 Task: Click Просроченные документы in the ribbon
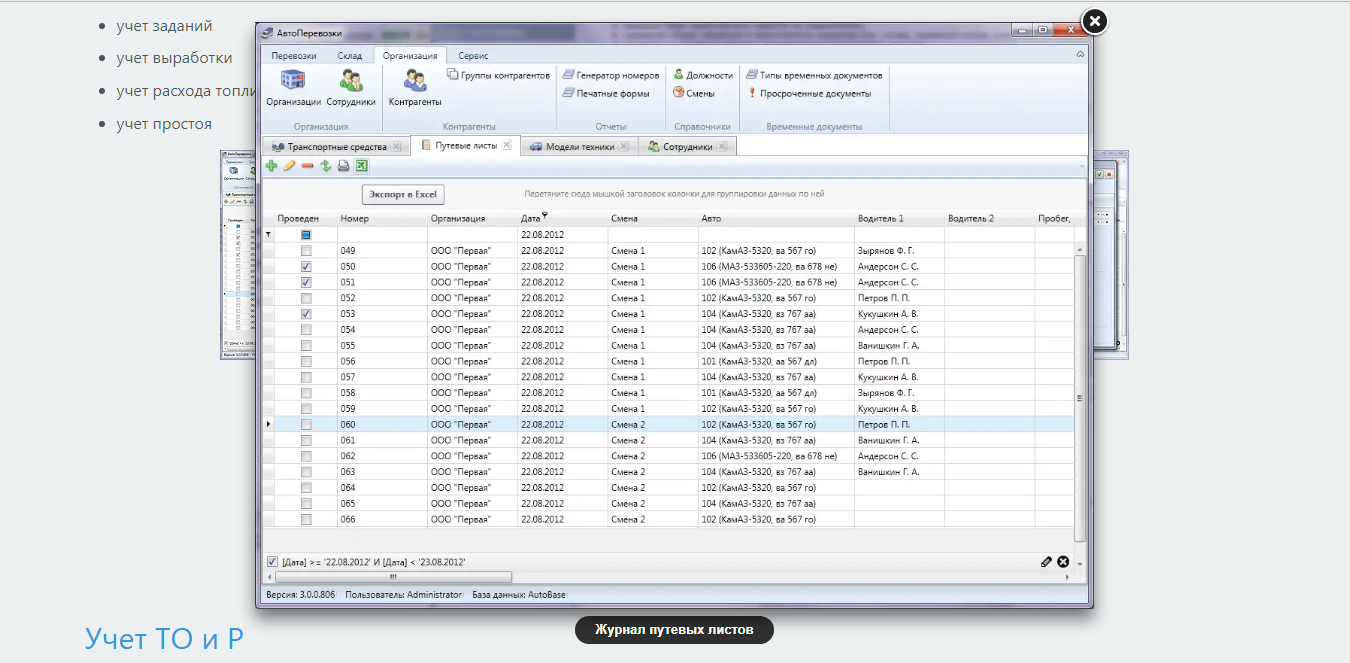tap(815, 94)
